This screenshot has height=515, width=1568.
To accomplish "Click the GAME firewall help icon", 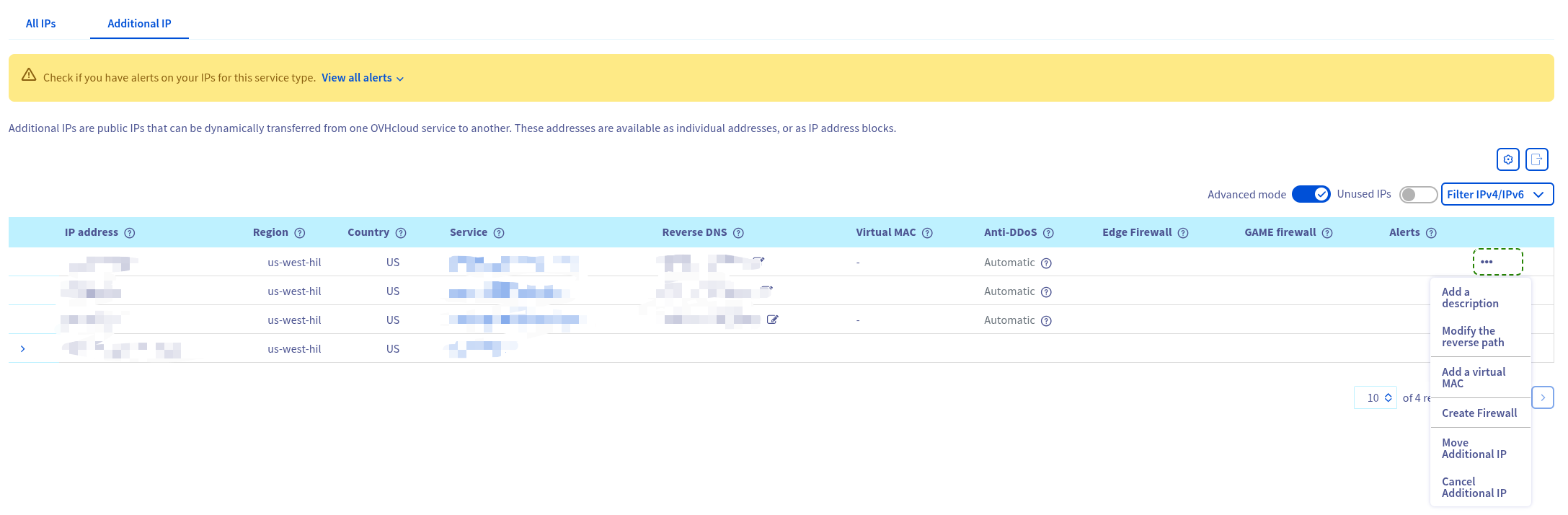I will coord(1327,233).
